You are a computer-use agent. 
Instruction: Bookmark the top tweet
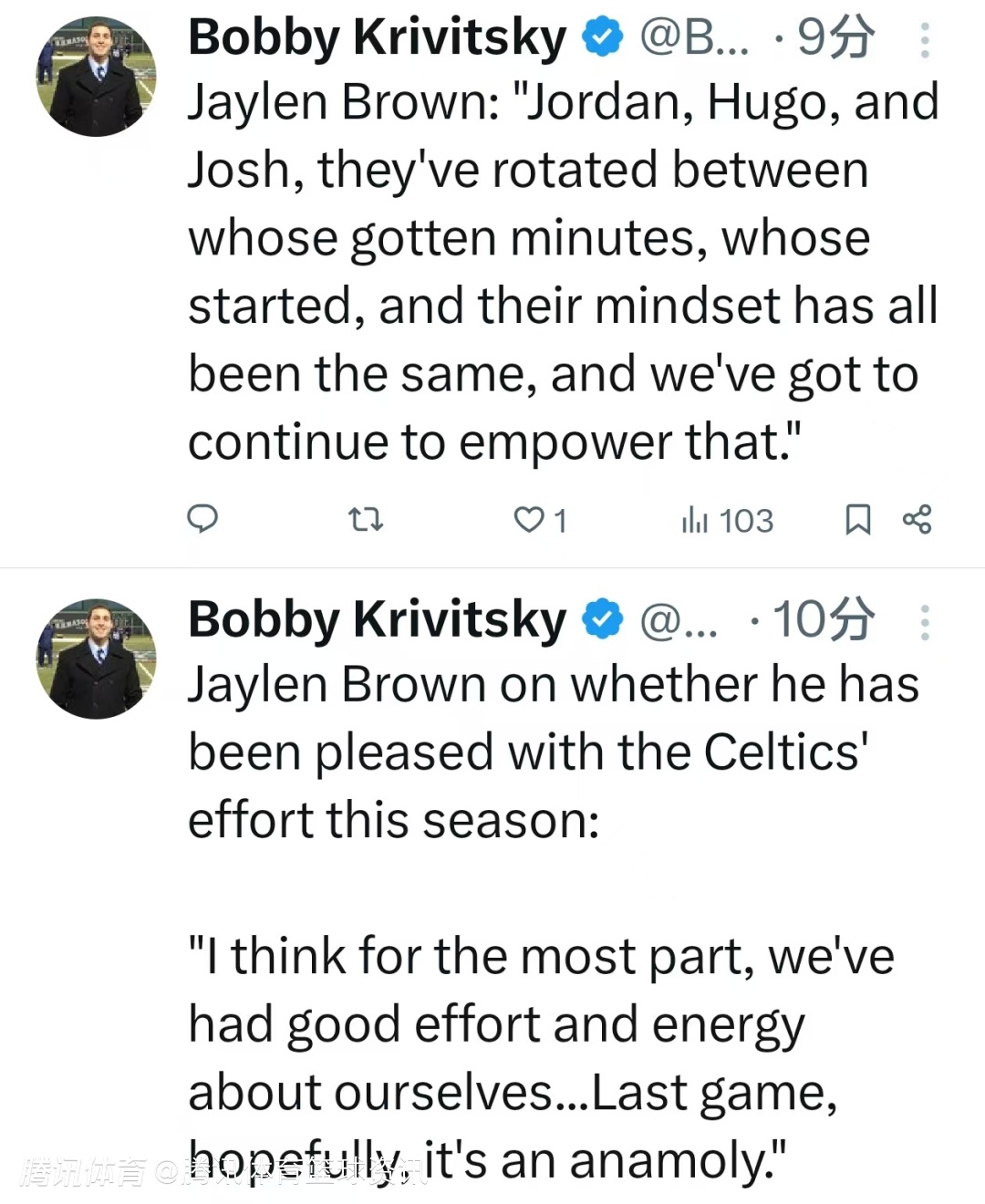(x=857, y=520)
